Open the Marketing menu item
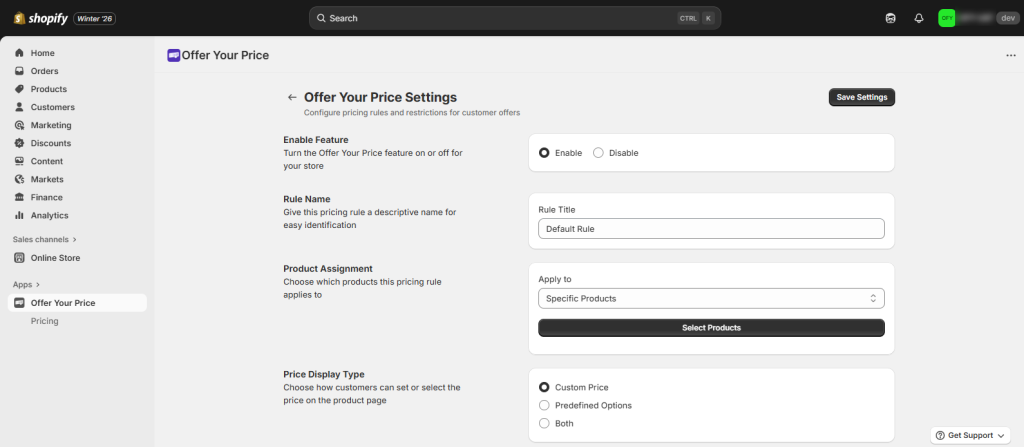This screenshot has width=1024, height=447. (x=77, y=125)
